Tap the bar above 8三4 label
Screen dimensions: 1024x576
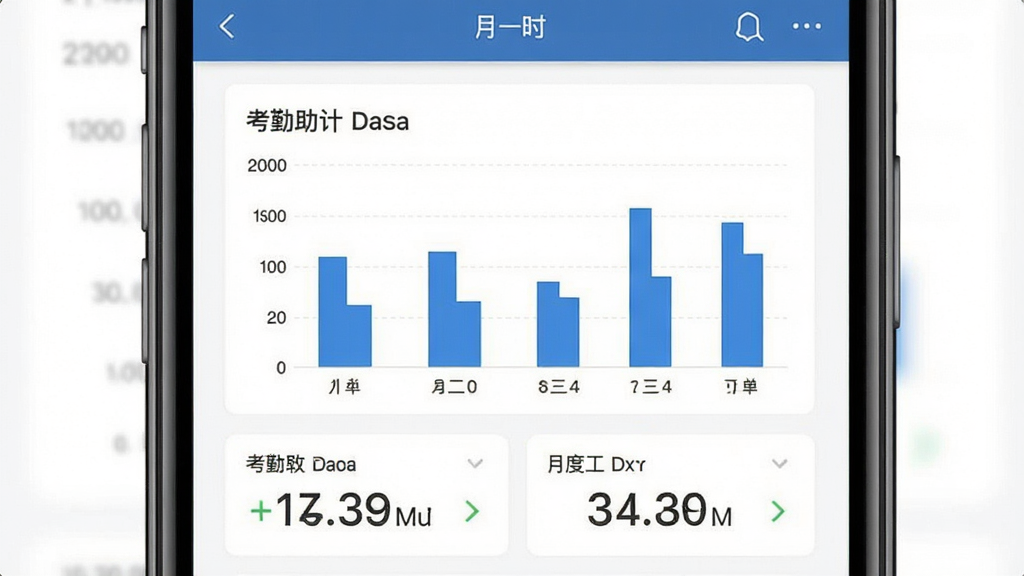tap(558, 324)
